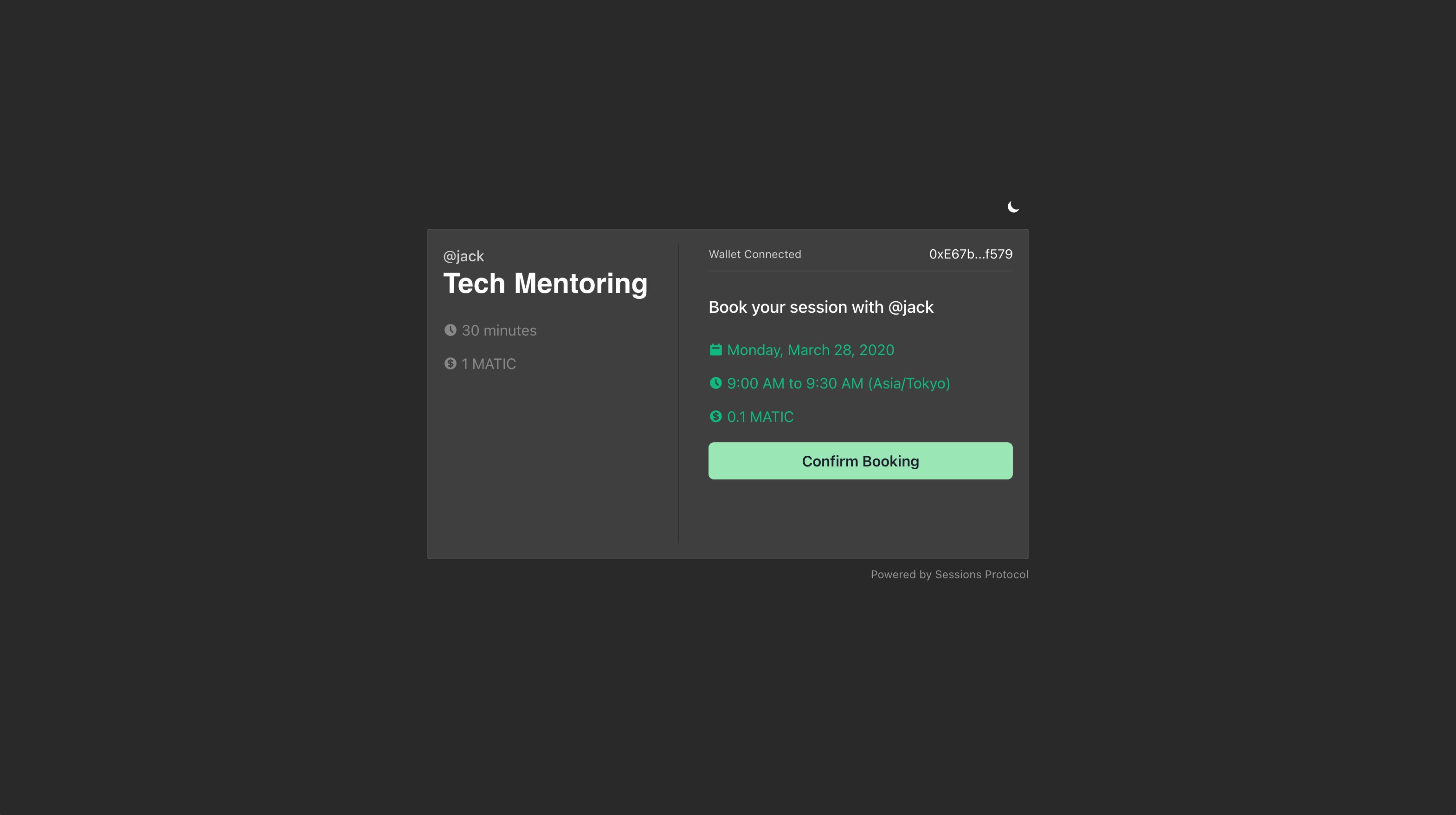Image resolution: width=1456 pixels, height=815 pixels.
Task: Click the Book your session with @jack heading
Action: pos(821,307)
